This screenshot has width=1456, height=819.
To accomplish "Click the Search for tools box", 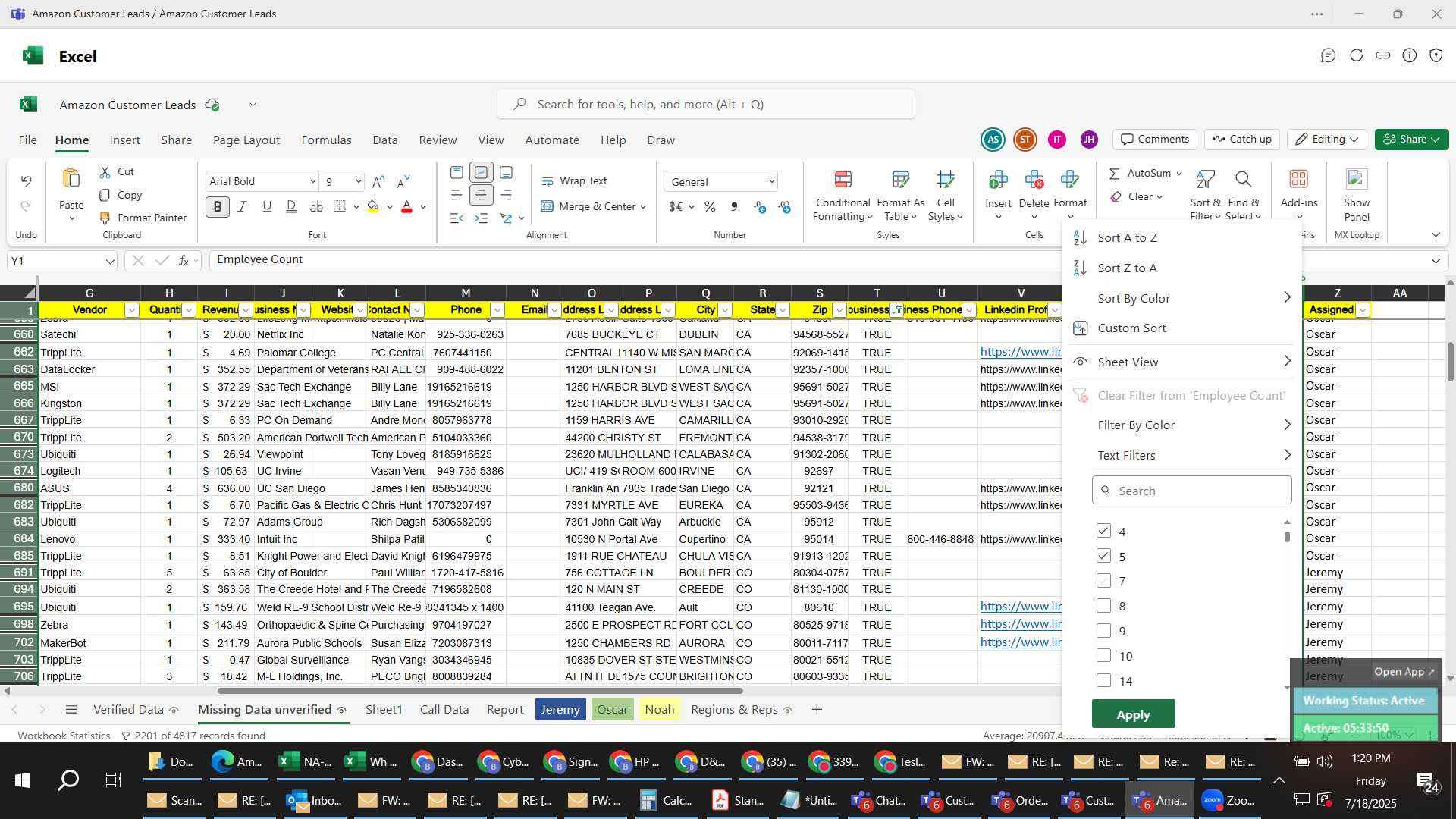I will pyautogui.click(x=706, y=105).
